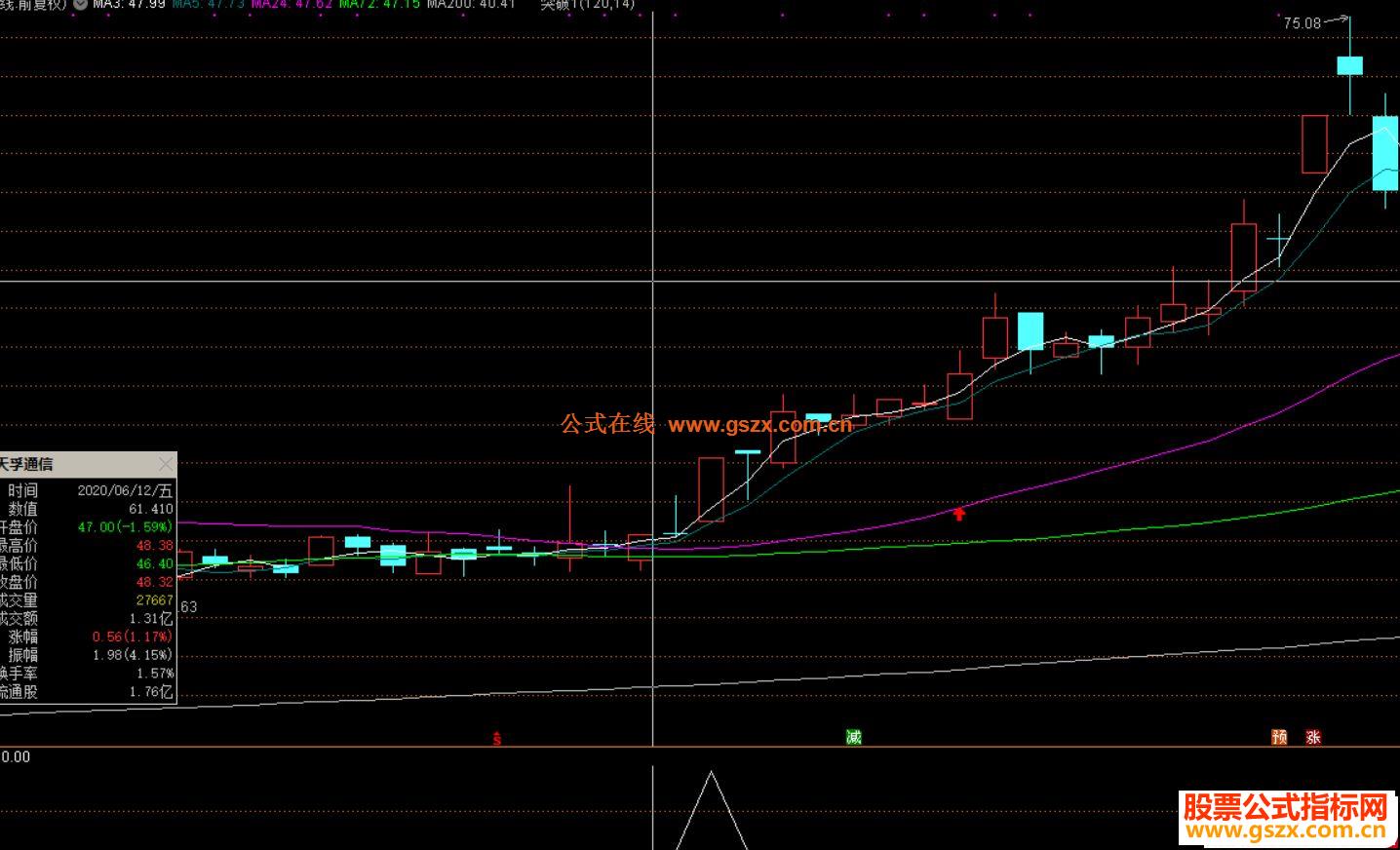Click the cyan candlestick at the 75.08 peak
The width and height of the screenshot is (1400, 850).
[x=1350, y=65]
